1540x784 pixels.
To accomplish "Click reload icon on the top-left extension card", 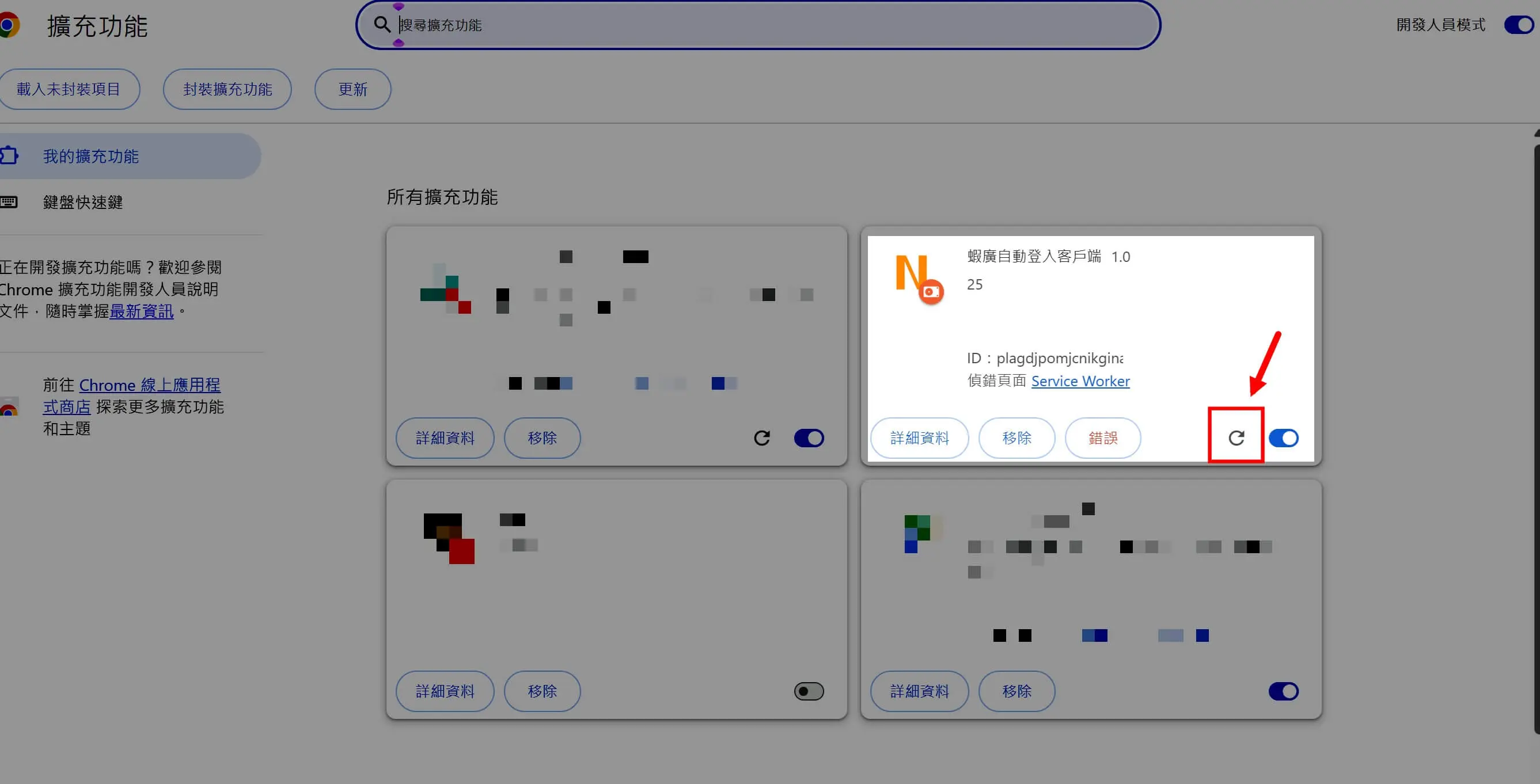I will pyautogui.click(x=761, y=438).
